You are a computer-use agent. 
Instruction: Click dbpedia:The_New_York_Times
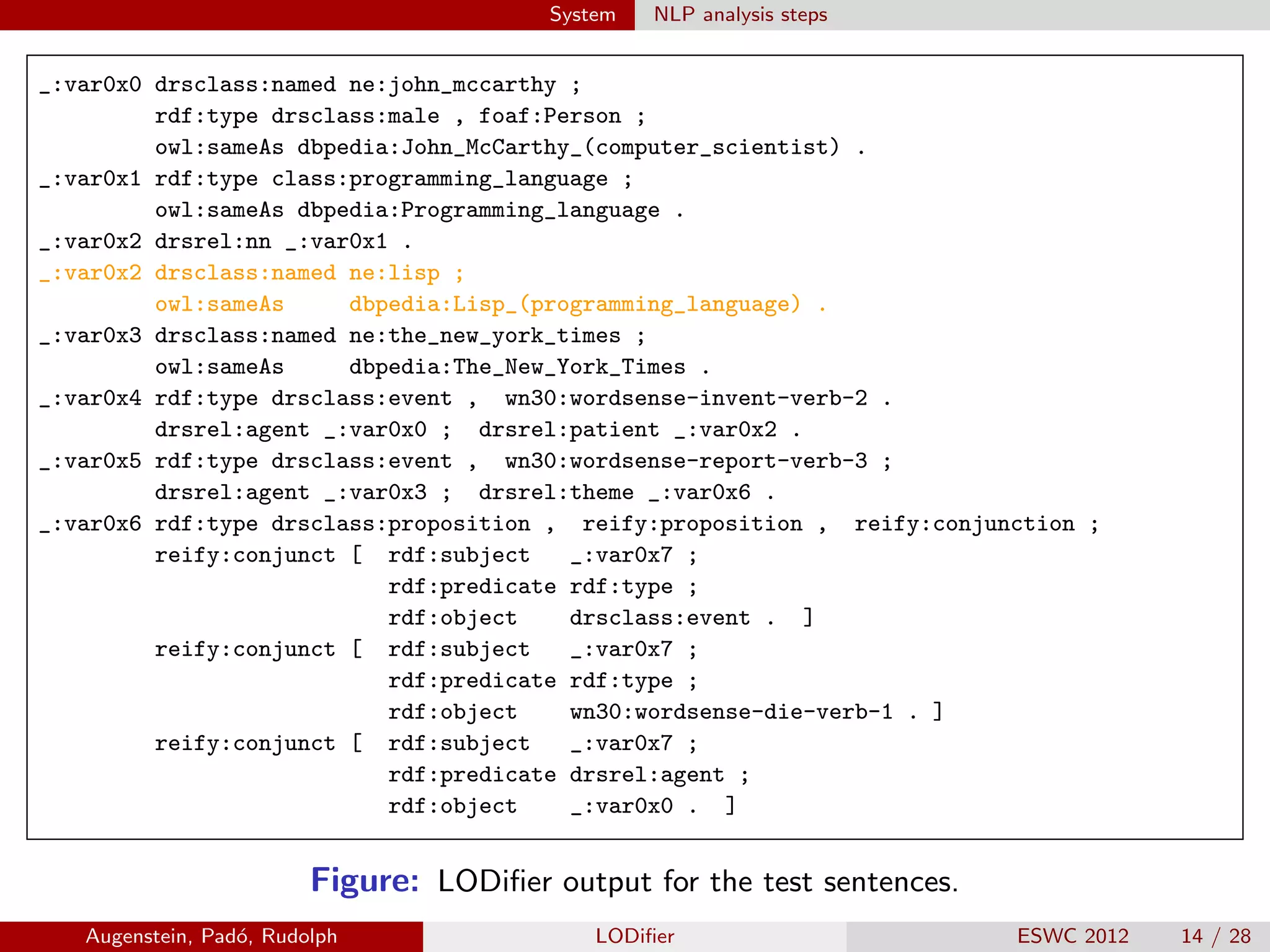coord(517,367)
